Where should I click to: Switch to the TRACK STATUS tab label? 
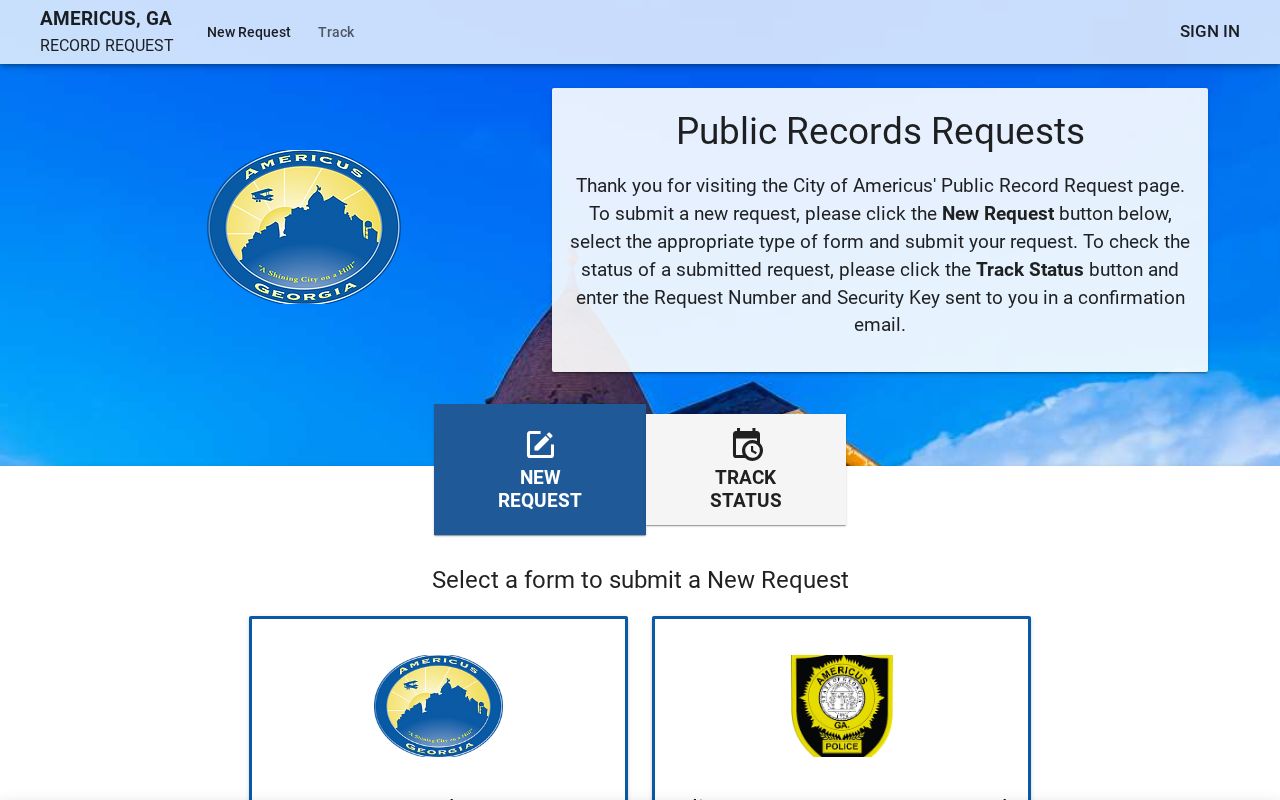pyautogui.click(x=746, y=489)
